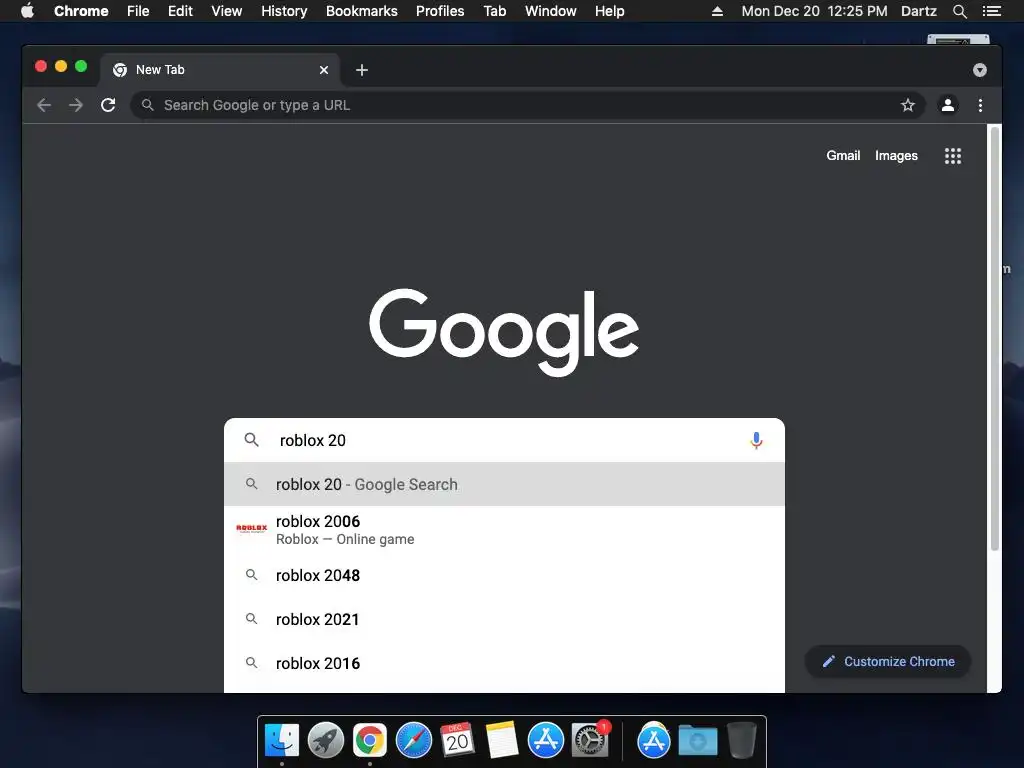Open the Chrome three-dot menu

pyautogui.click(x=980, y=105)
